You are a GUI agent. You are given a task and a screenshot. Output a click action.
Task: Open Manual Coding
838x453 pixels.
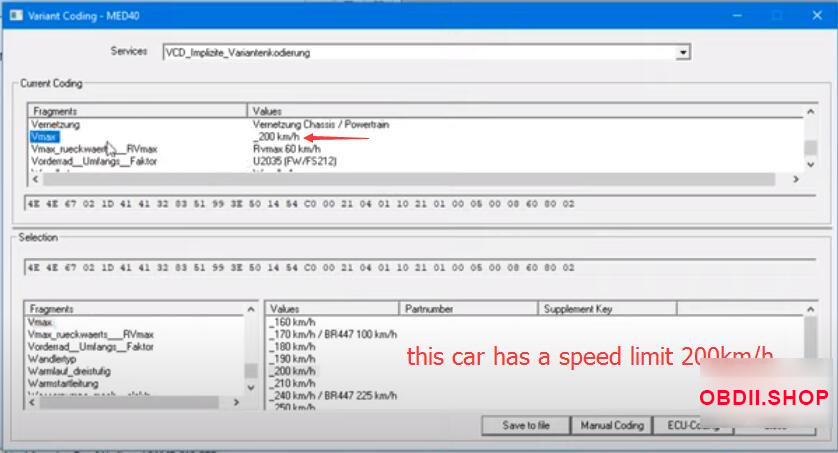(611, 425)
